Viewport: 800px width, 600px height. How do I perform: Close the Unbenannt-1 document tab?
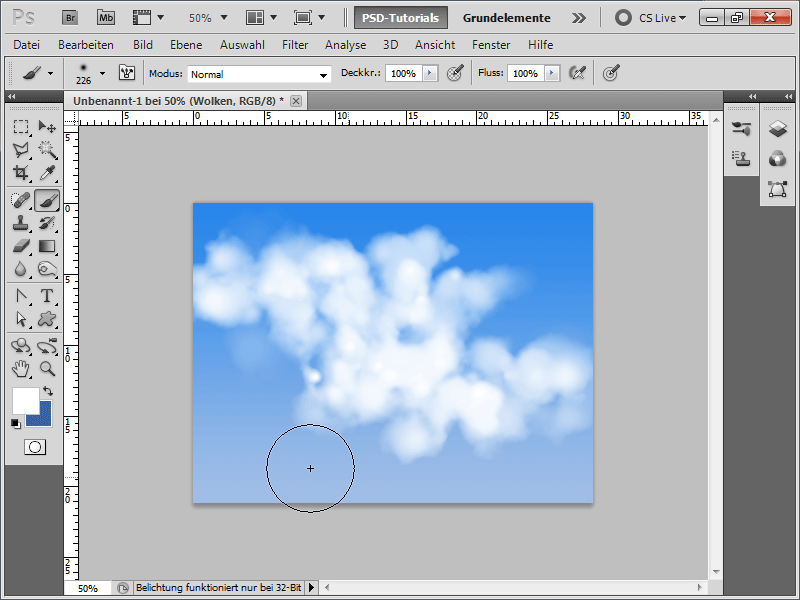point(296,101)
